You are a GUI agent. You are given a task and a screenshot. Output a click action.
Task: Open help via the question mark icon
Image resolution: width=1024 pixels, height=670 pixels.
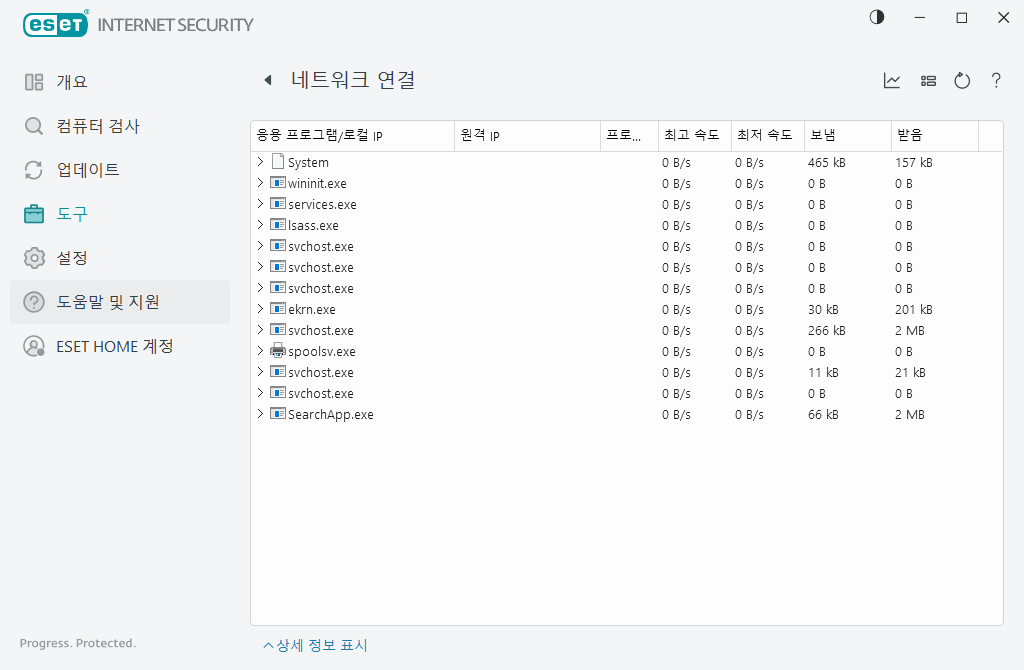coord(996,81)
